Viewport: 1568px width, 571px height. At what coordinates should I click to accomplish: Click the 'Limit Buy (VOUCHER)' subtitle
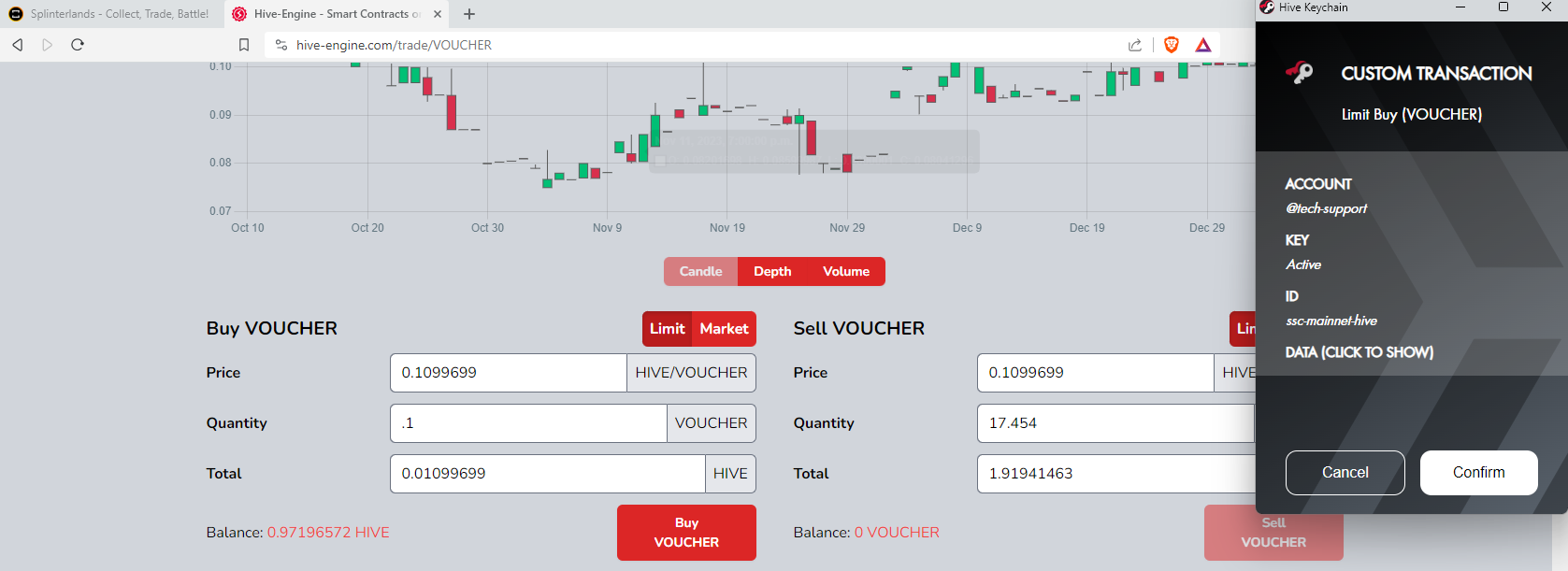coord(1412,114)
